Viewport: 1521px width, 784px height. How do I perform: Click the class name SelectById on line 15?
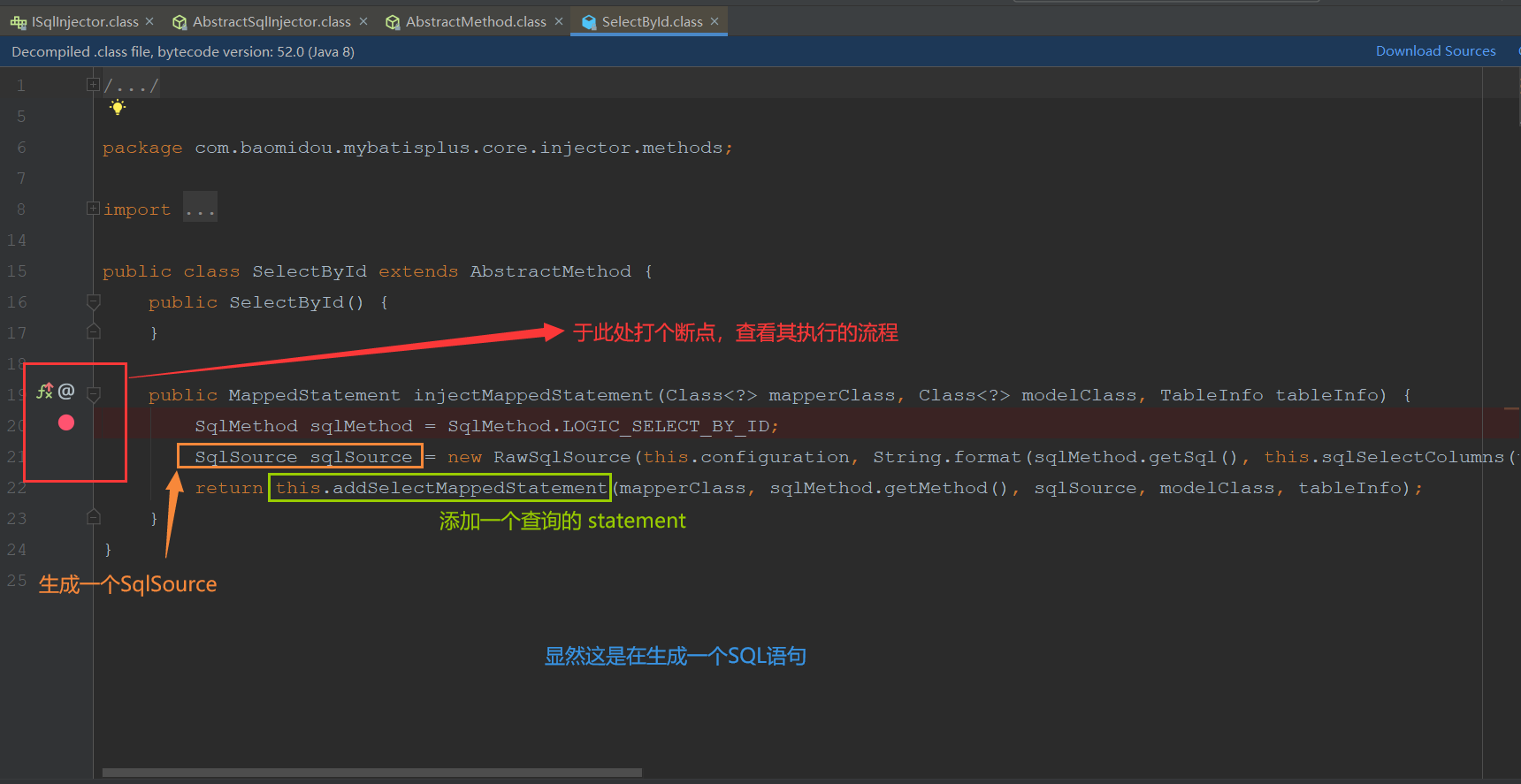click(310, 271)
